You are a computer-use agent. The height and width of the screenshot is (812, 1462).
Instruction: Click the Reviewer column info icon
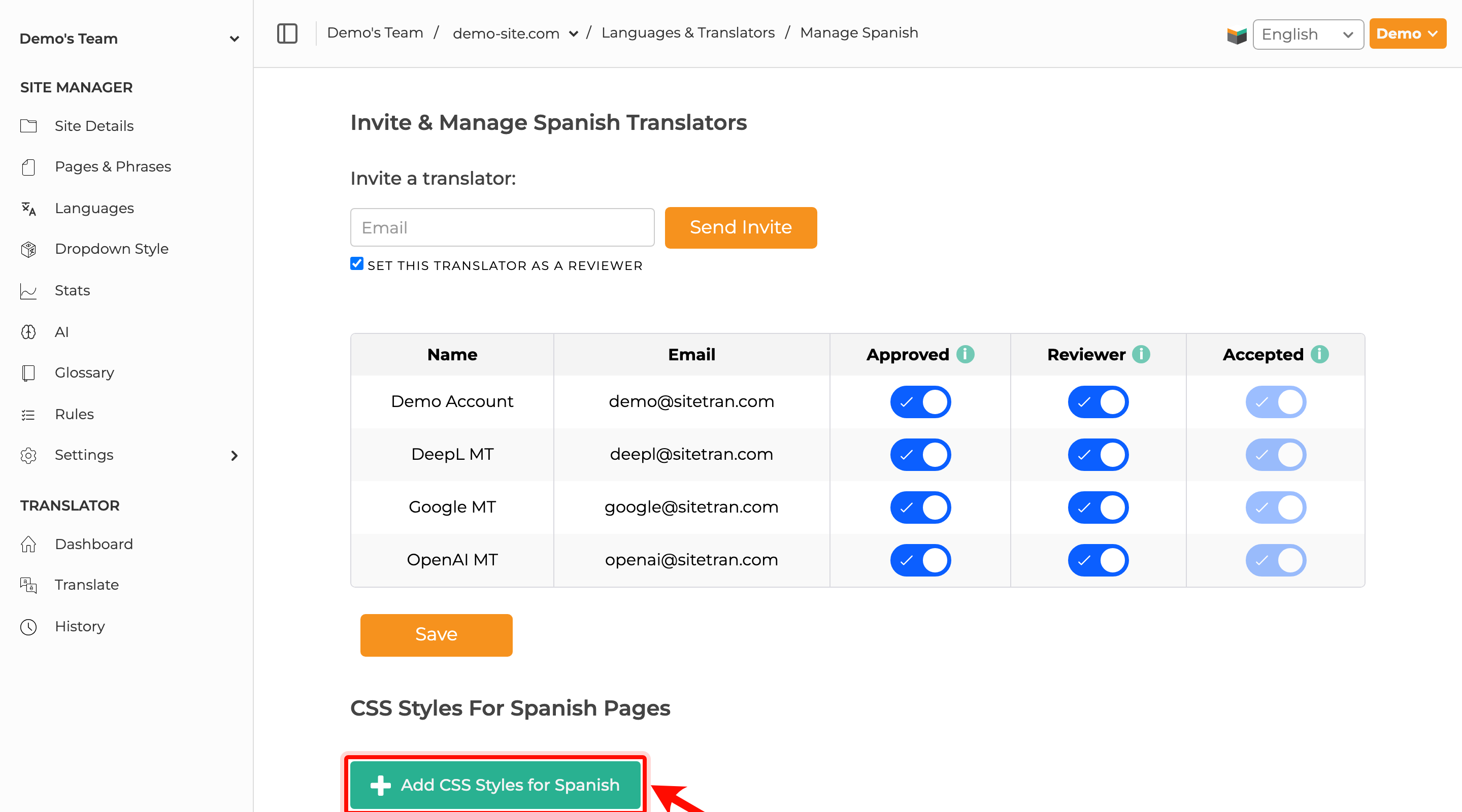point(1141,354)
